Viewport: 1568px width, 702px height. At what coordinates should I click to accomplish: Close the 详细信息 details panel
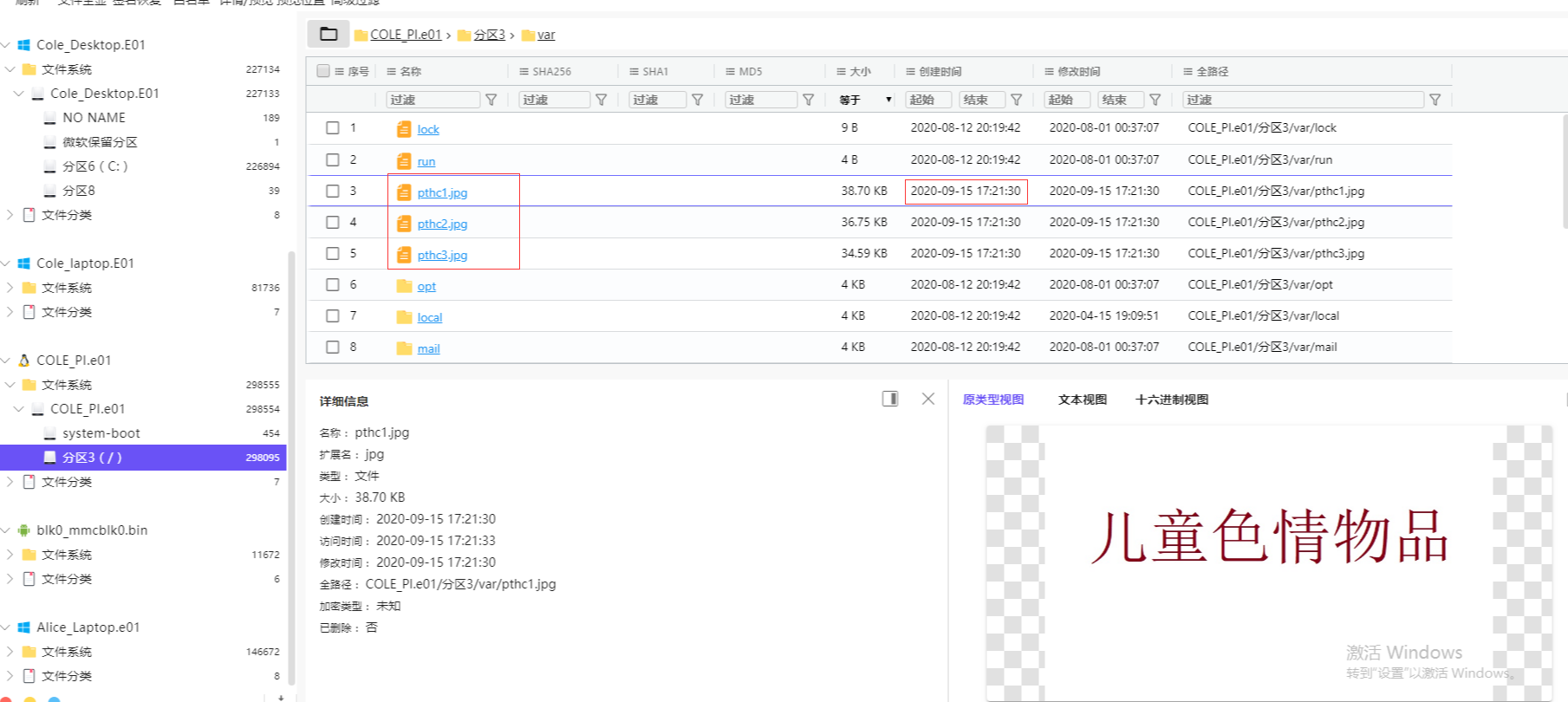click(928, 399)
